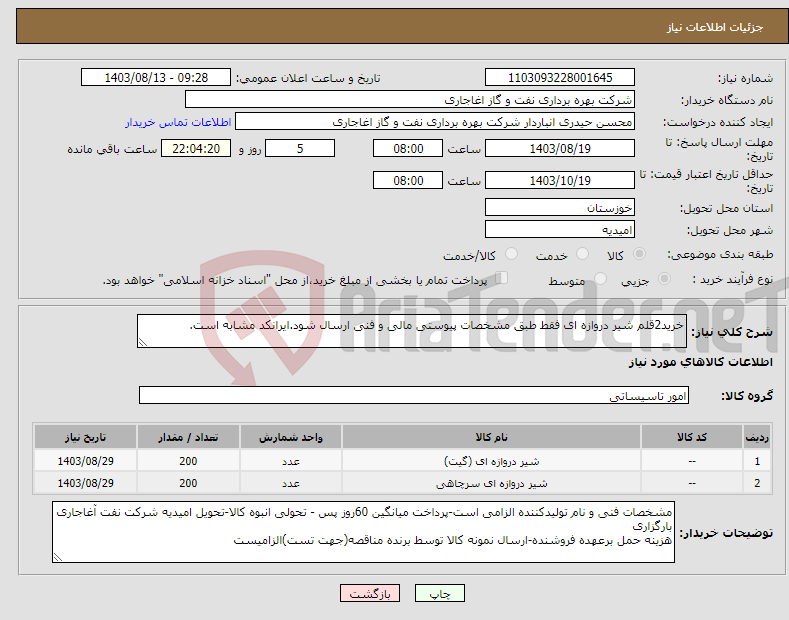The height and width of the screenshot is (620, 789).
Task: Click the general need description text area
Action: point(412,331)
